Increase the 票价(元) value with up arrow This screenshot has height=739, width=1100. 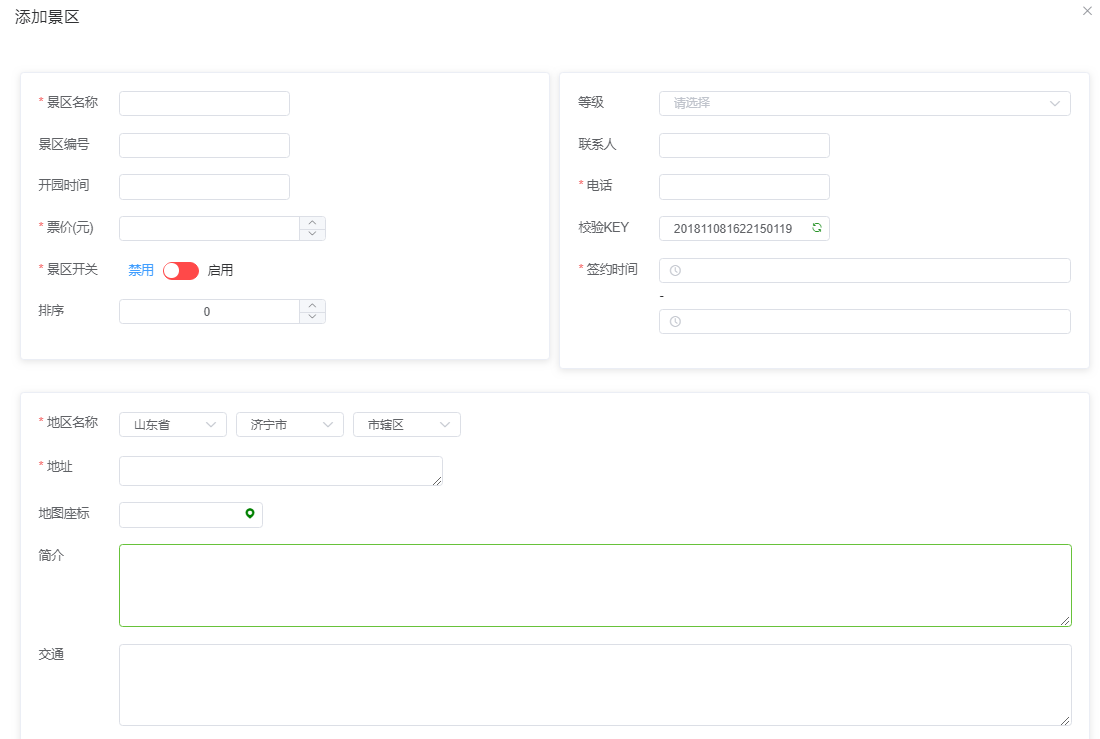(x=312, y=222)
